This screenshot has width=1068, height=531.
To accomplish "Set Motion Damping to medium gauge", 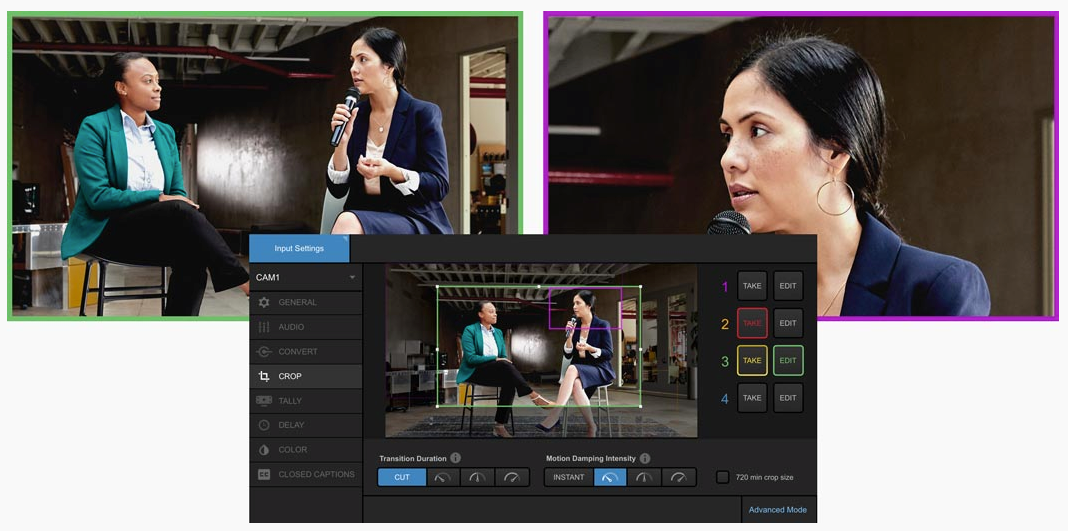I will 644,477.
